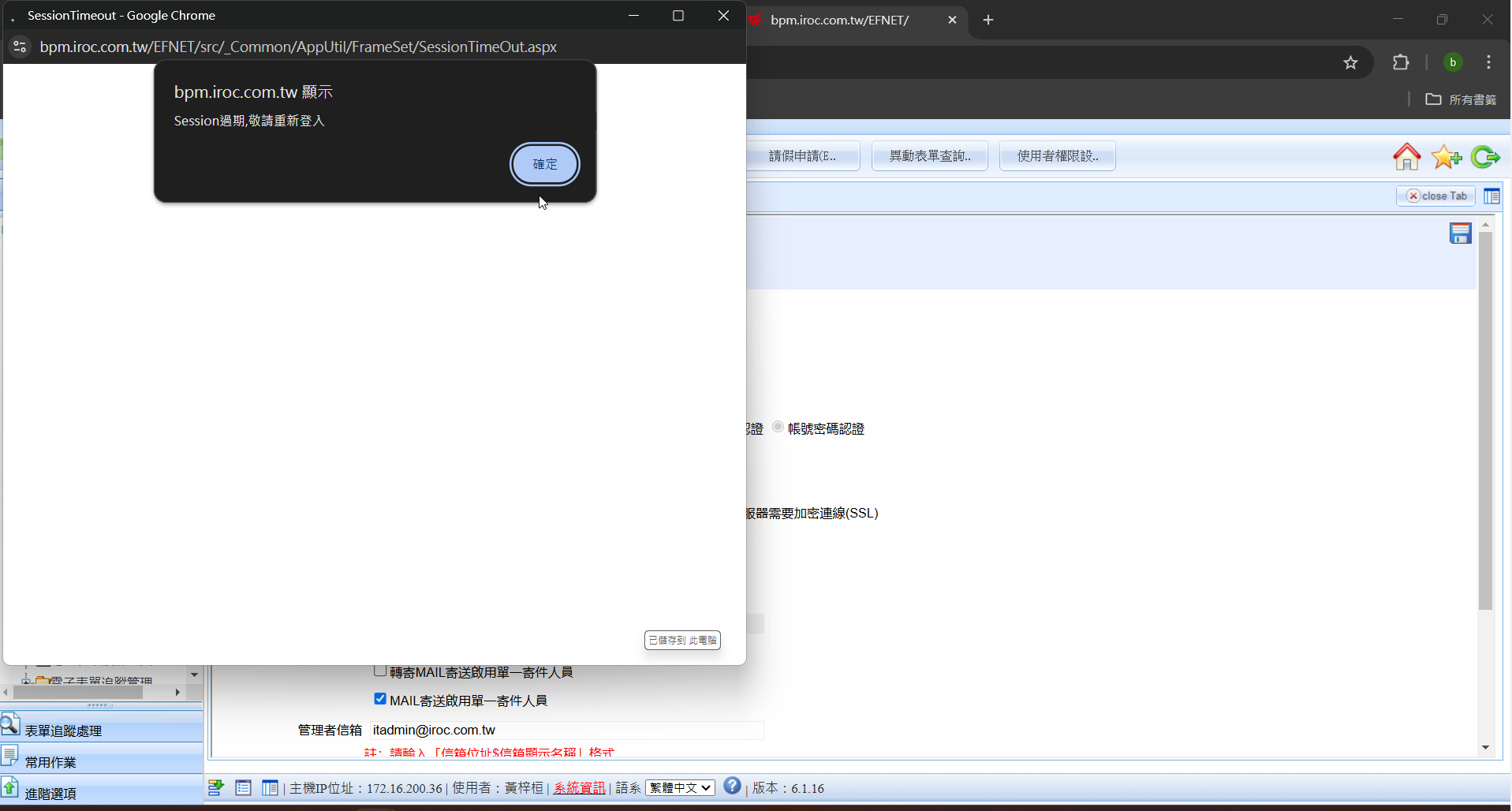This screenshot has height=811, width=1512.
Task: Click the blue floppy disk save icon
Action: click(1460, 234)
